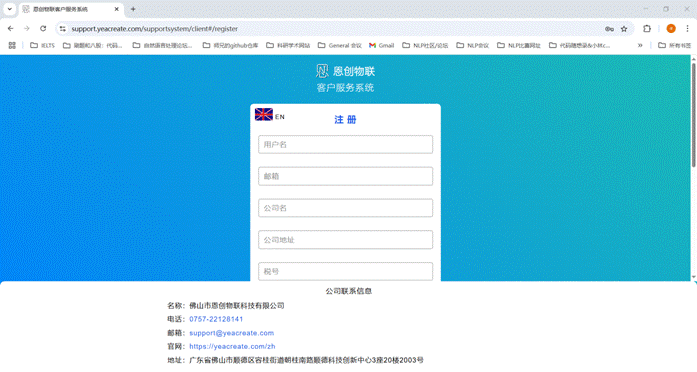
Task: Go back with browser back arrow
Action: point(11,28)
